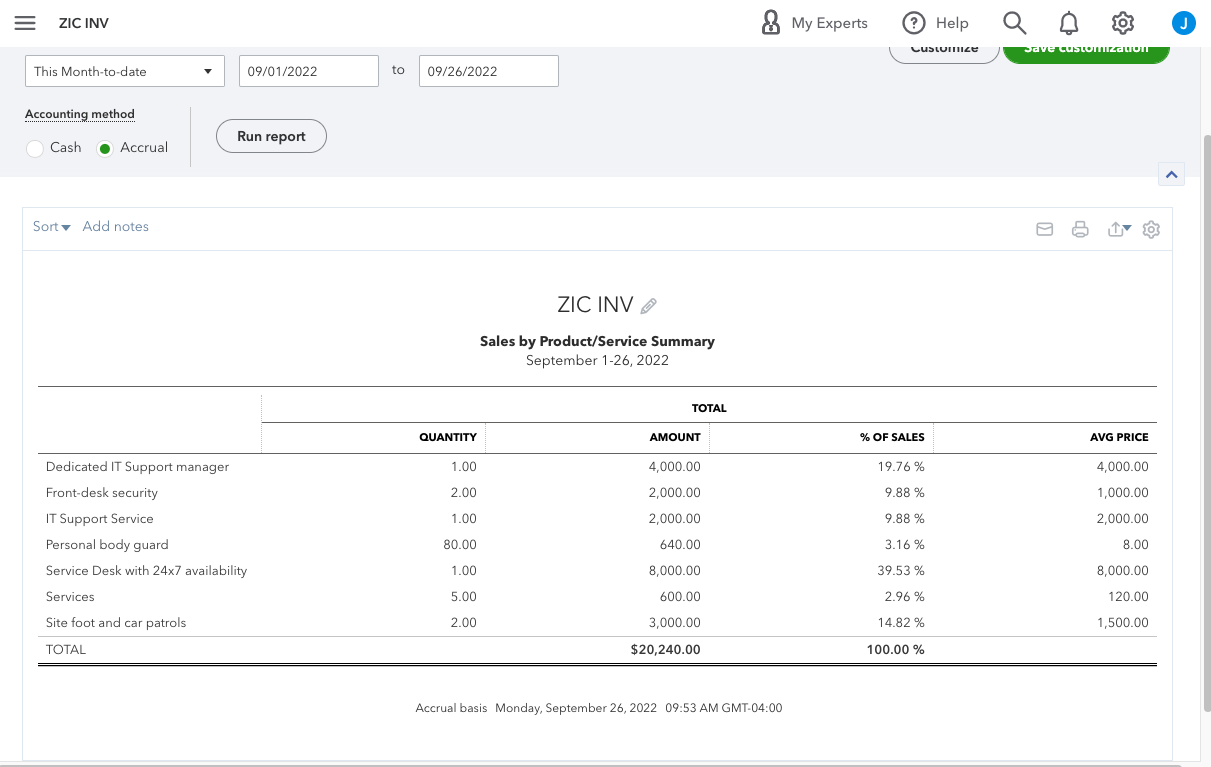
Task: Click the AVG PRICE column header
Action: click(x=1119, y=438)
